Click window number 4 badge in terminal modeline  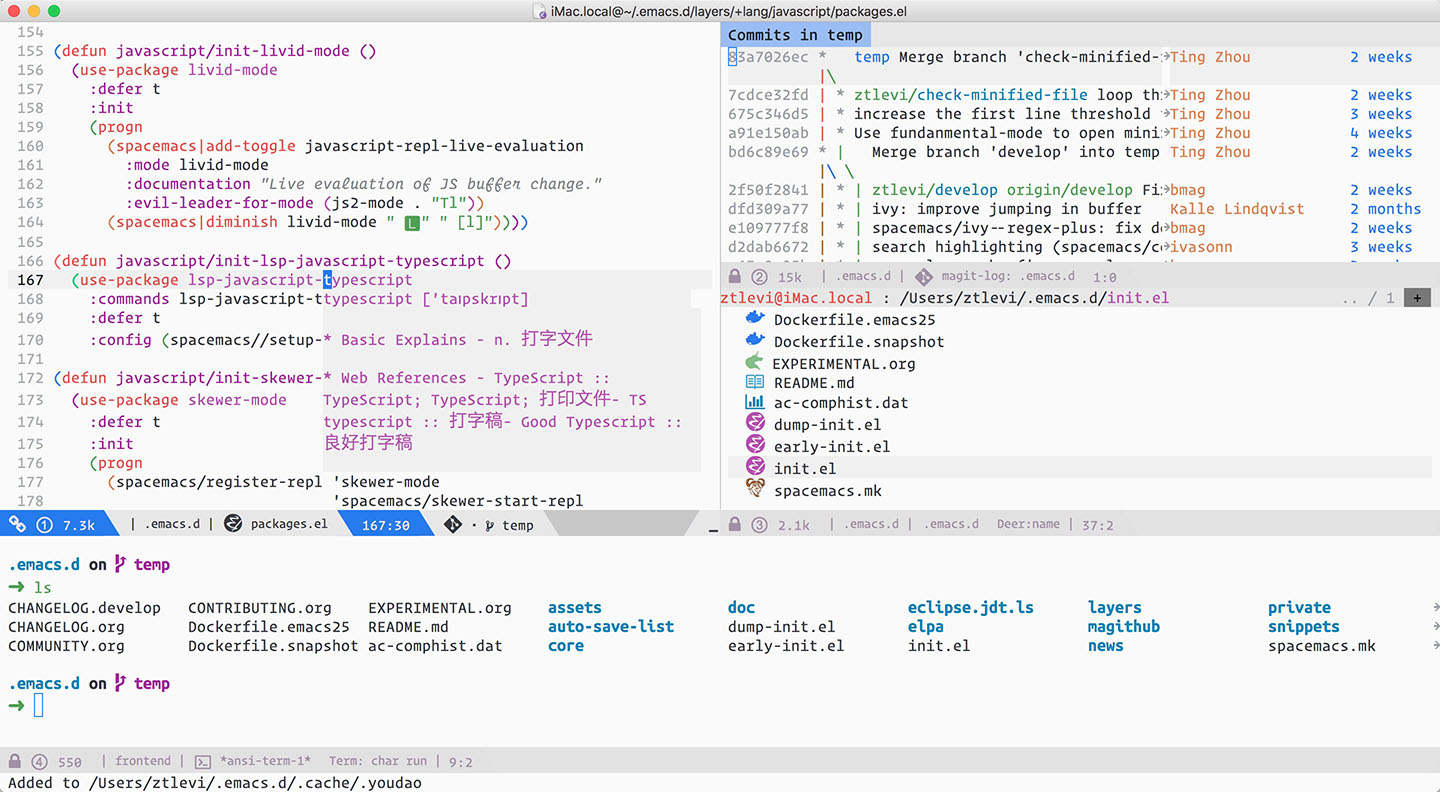[39, 761]
